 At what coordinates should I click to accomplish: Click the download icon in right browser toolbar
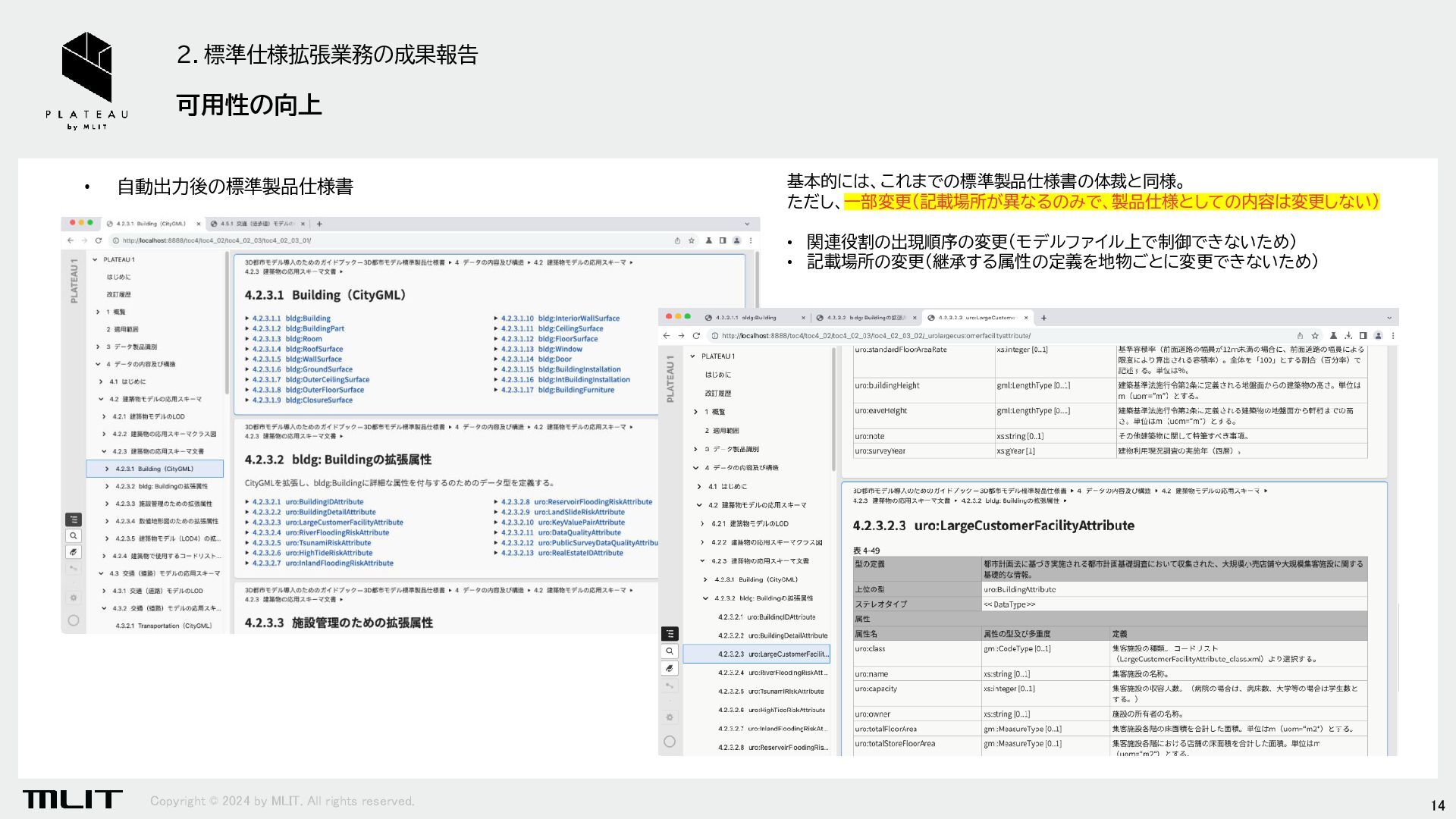coord(1348,335)
